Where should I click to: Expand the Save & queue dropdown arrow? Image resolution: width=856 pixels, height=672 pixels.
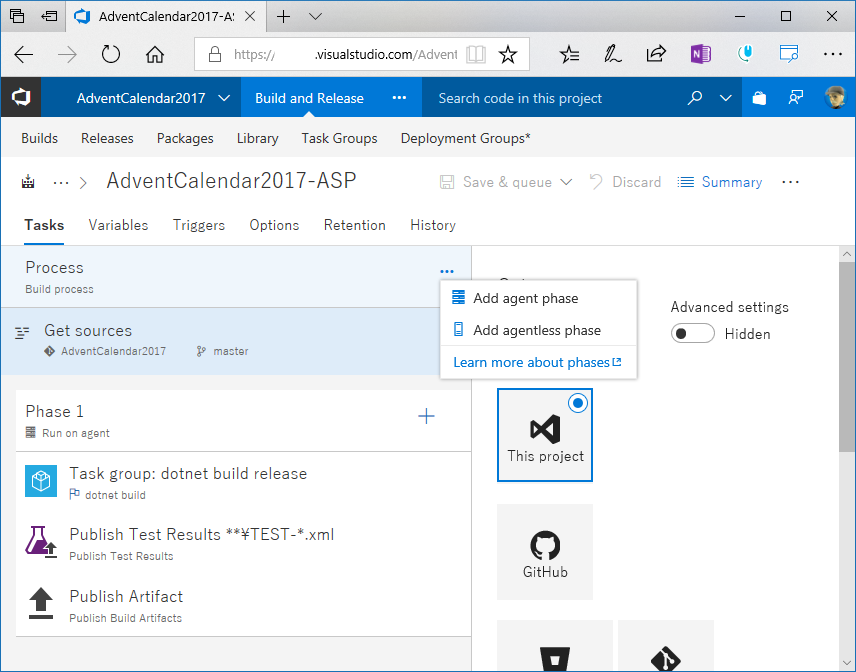point(567,182)
